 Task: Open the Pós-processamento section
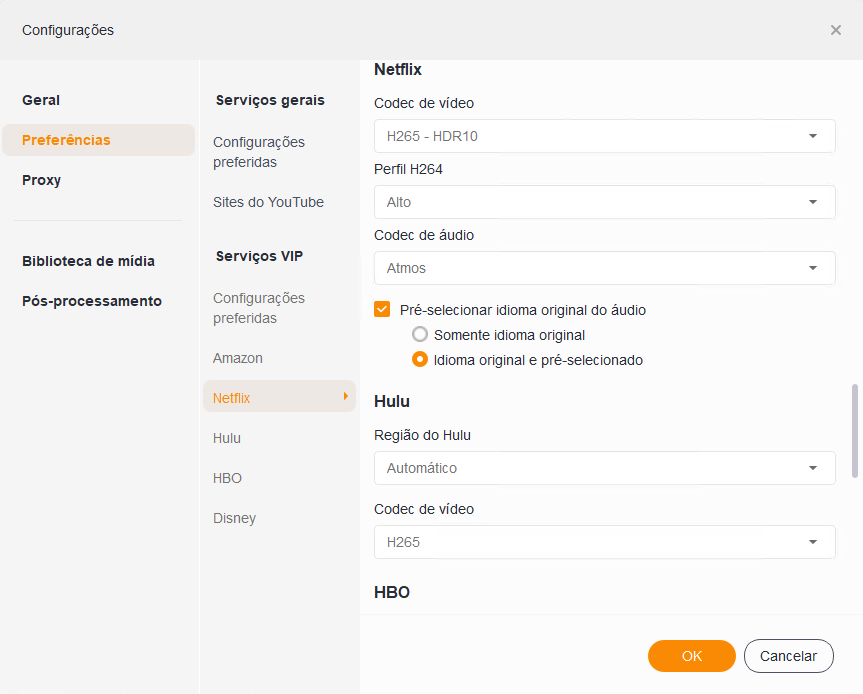92,301
